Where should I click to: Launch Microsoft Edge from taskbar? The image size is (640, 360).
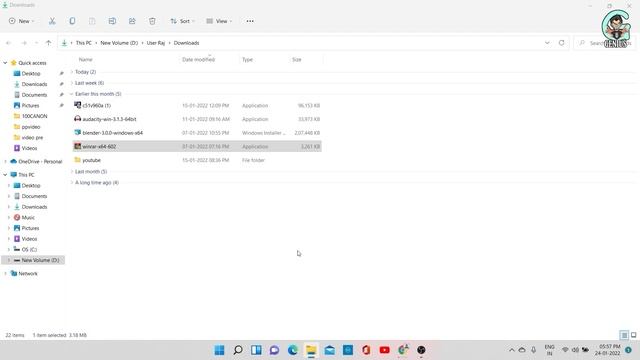pyautogui.click(x=293, y=350)
